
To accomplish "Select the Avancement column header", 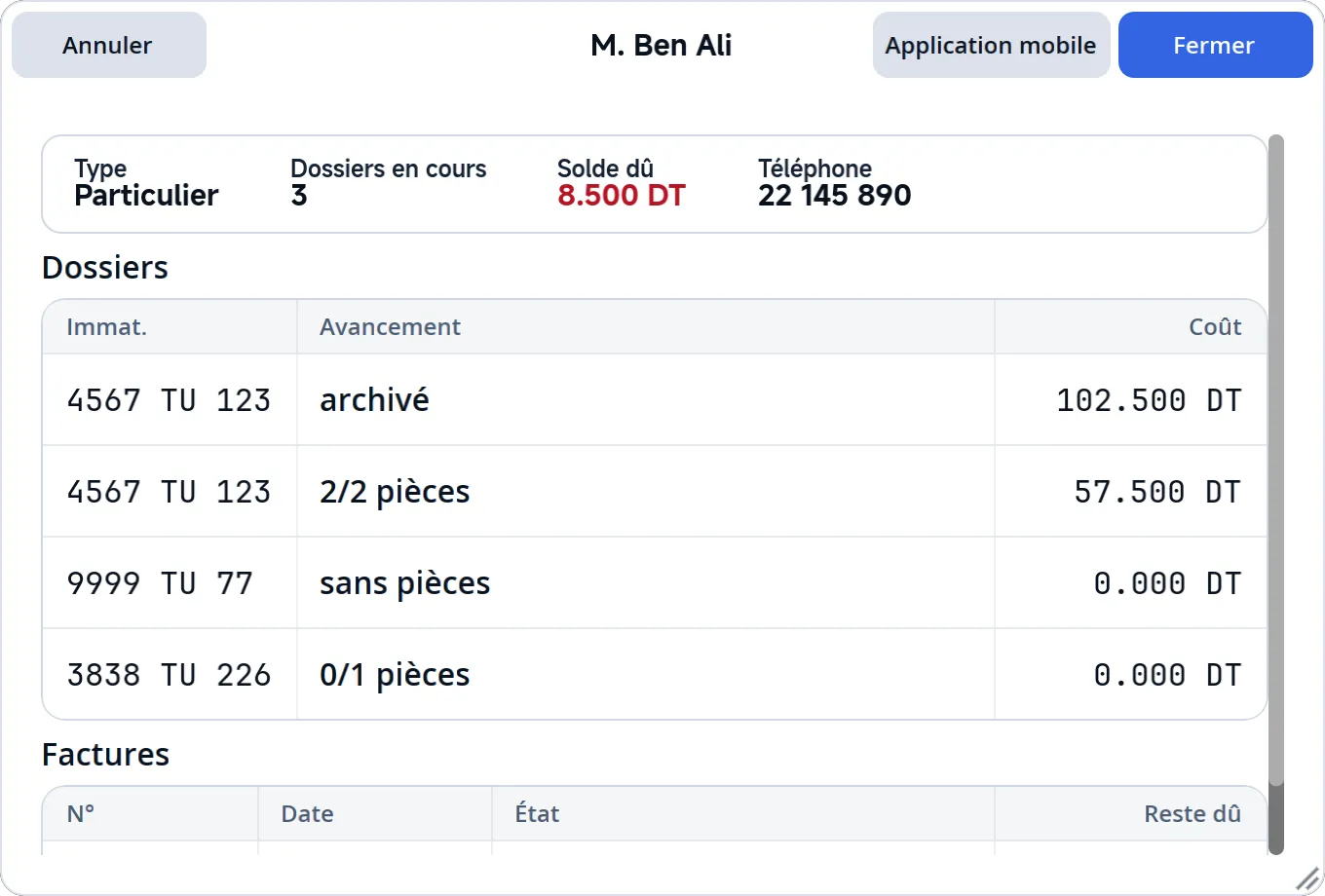I will [645, 326].
